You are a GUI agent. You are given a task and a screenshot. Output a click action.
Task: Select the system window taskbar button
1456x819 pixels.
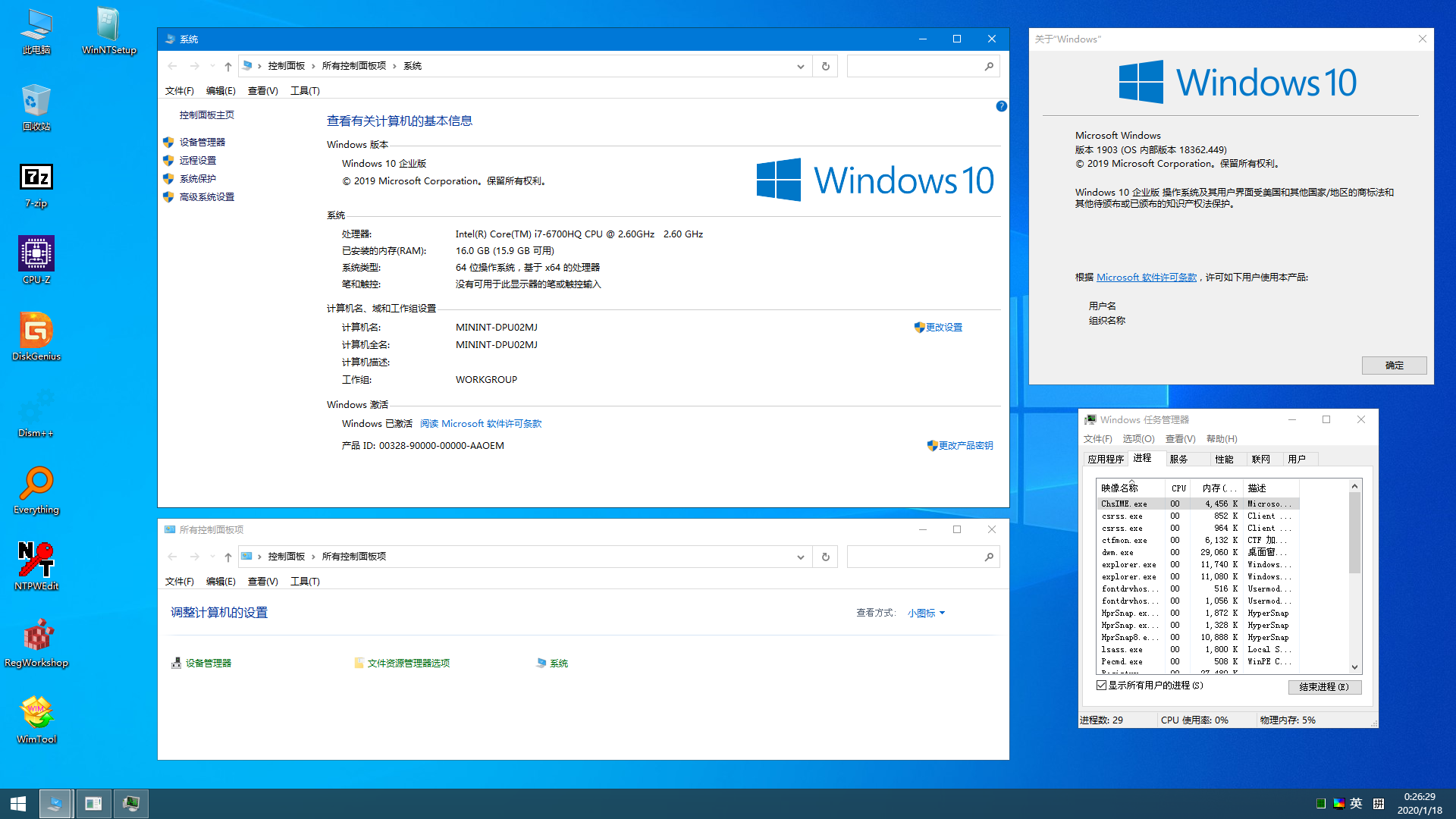[x=55, y=804]
